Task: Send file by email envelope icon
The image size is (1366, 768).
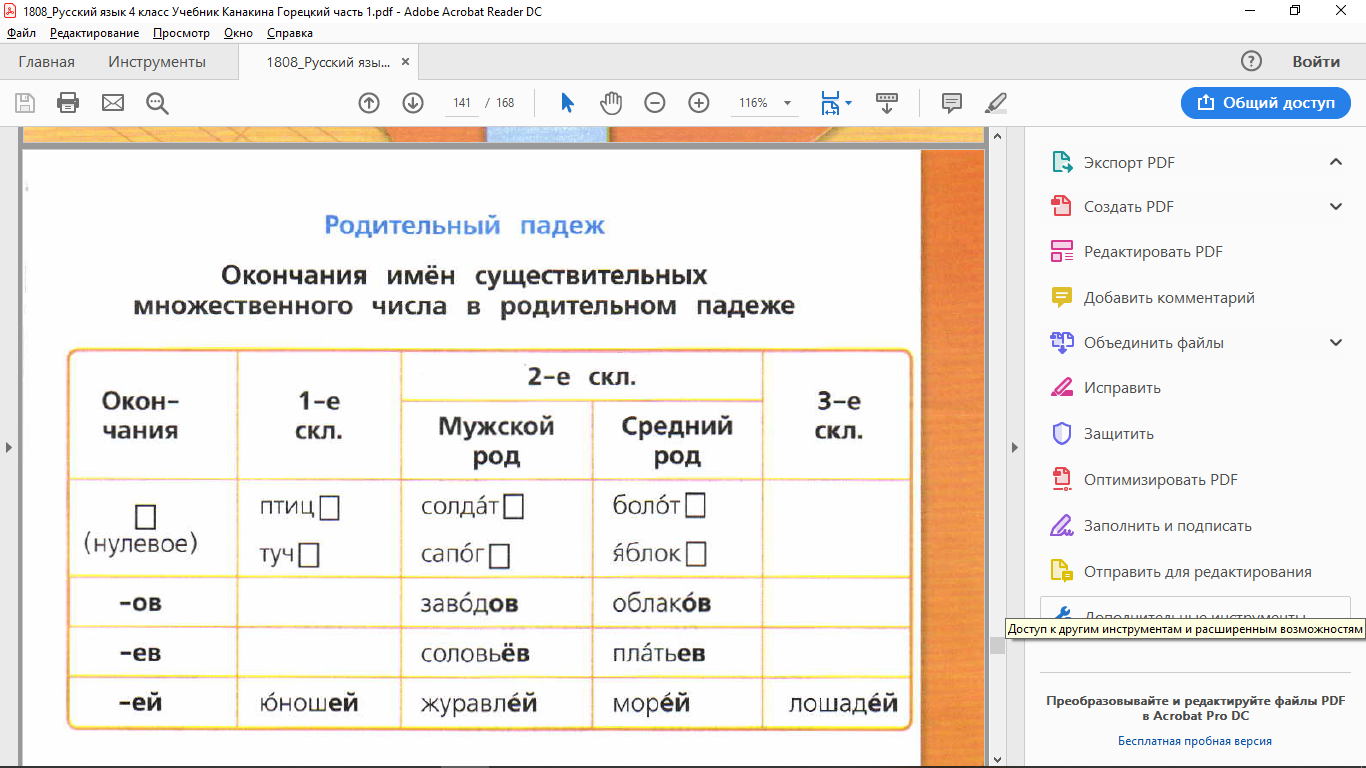Action: (x=113, y=102)
